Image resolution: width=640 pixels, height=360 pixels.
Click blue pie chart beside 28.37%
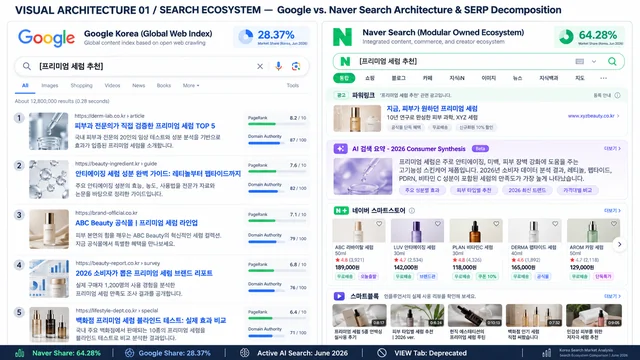click(246, 37)
